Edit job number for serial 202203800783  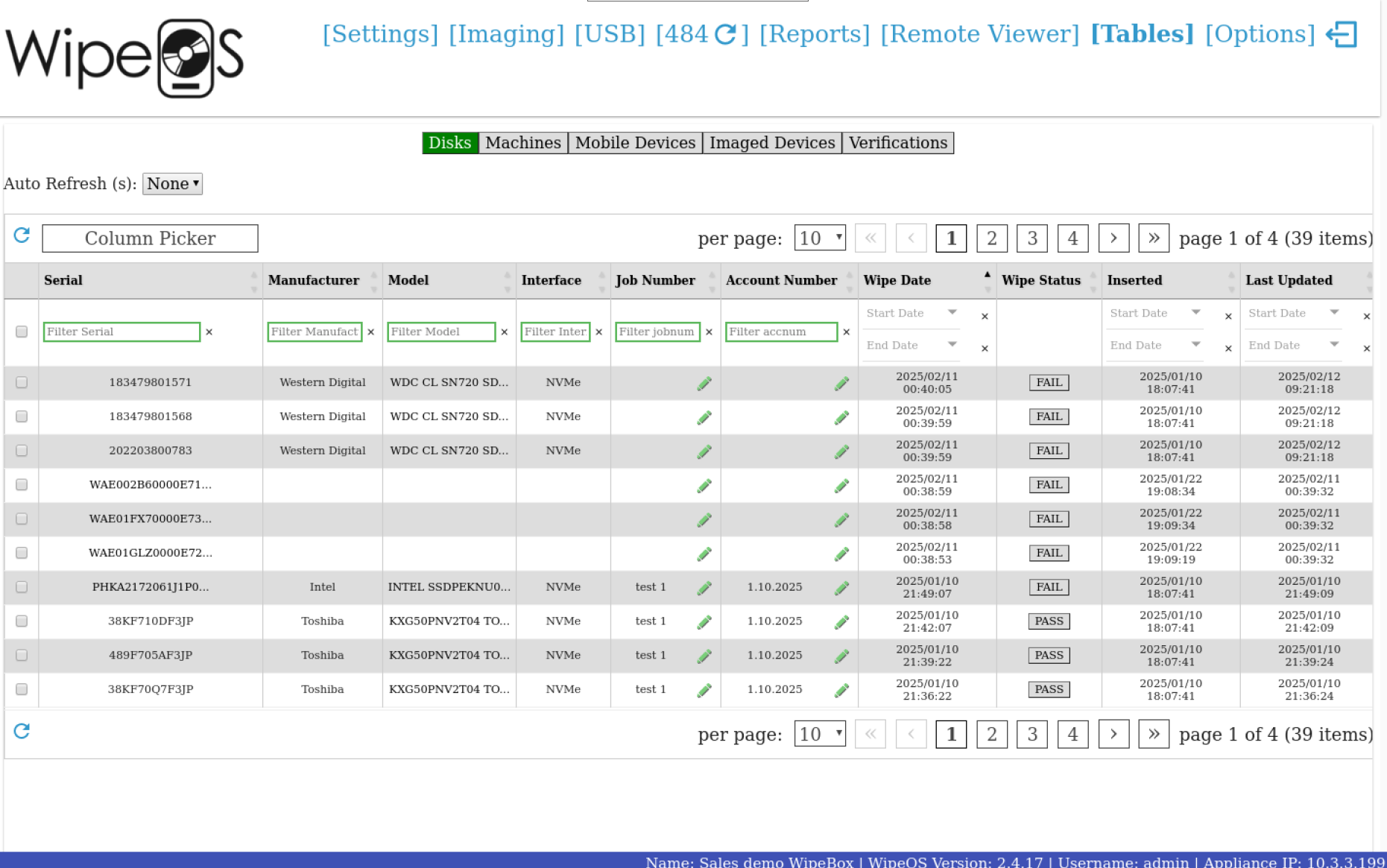[x=704, y=452]
